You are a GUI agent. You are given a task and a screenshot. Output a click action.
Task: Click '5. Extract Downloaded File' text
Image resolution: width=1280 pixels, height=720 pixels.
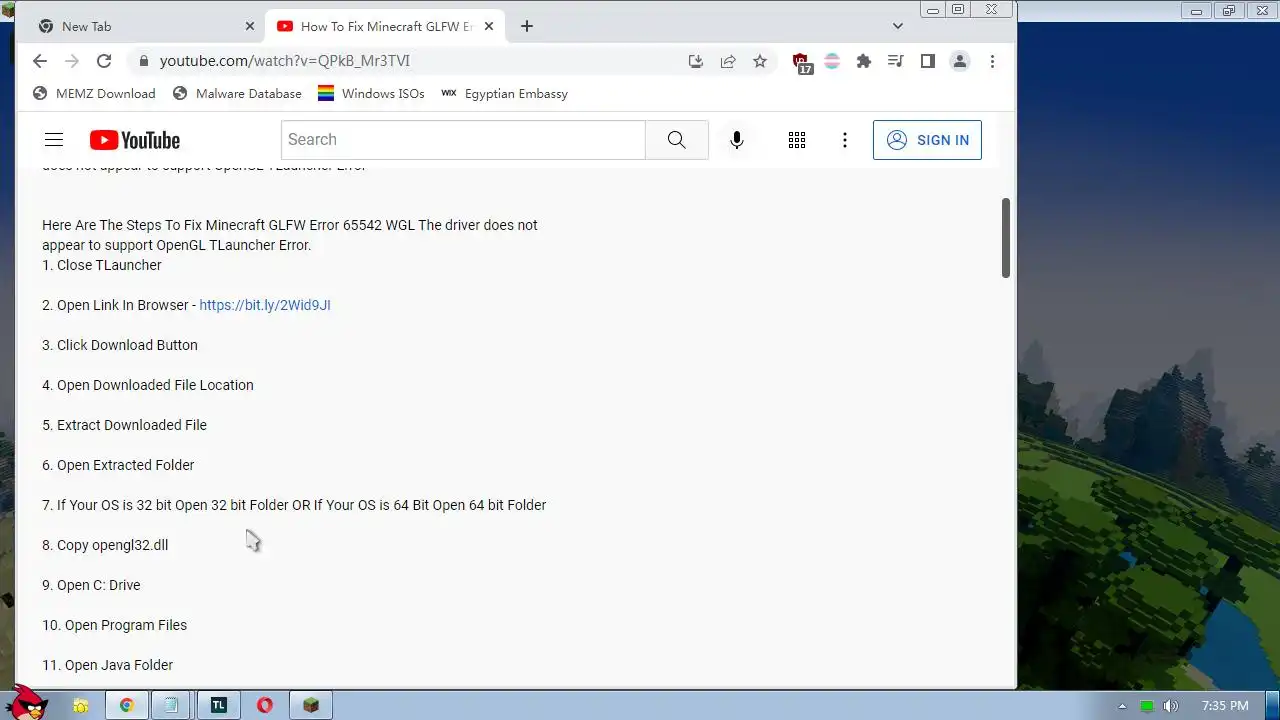pyautogui.click(x=125, y=425)
